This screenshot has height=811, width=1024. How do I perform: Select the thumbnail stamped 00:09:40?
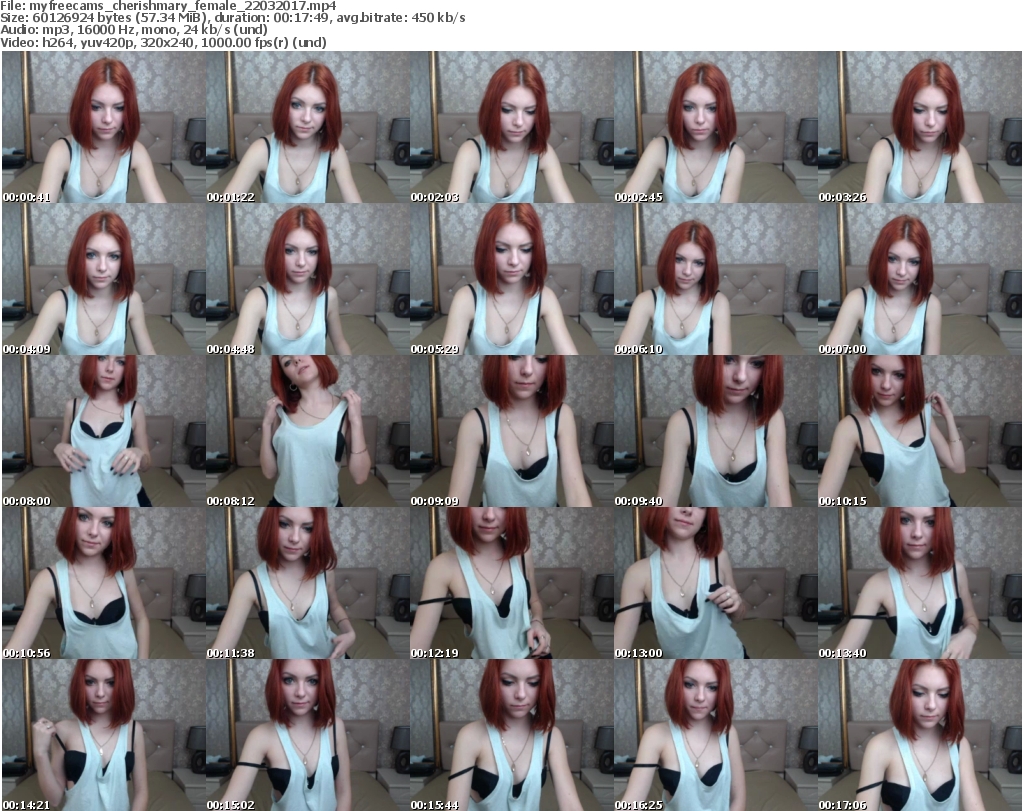(x=716, y=431)
